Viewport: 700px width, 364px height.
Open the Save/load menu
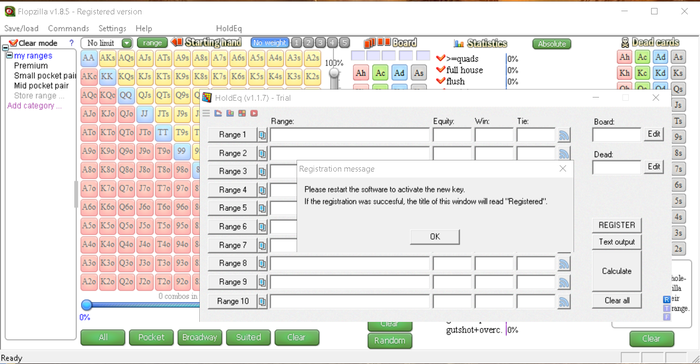(21, 28)
